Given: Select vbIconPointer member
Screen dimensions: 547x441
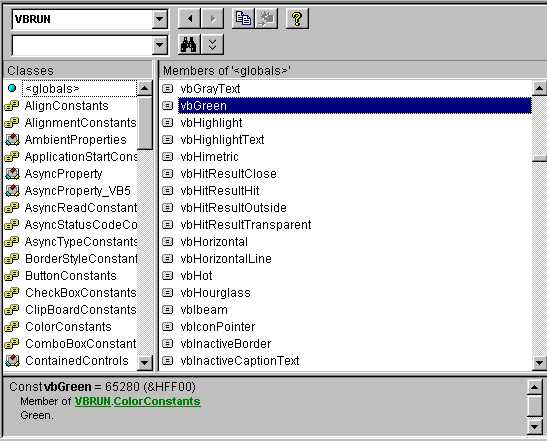Looking at the screenshot, I should click(218, 327).
